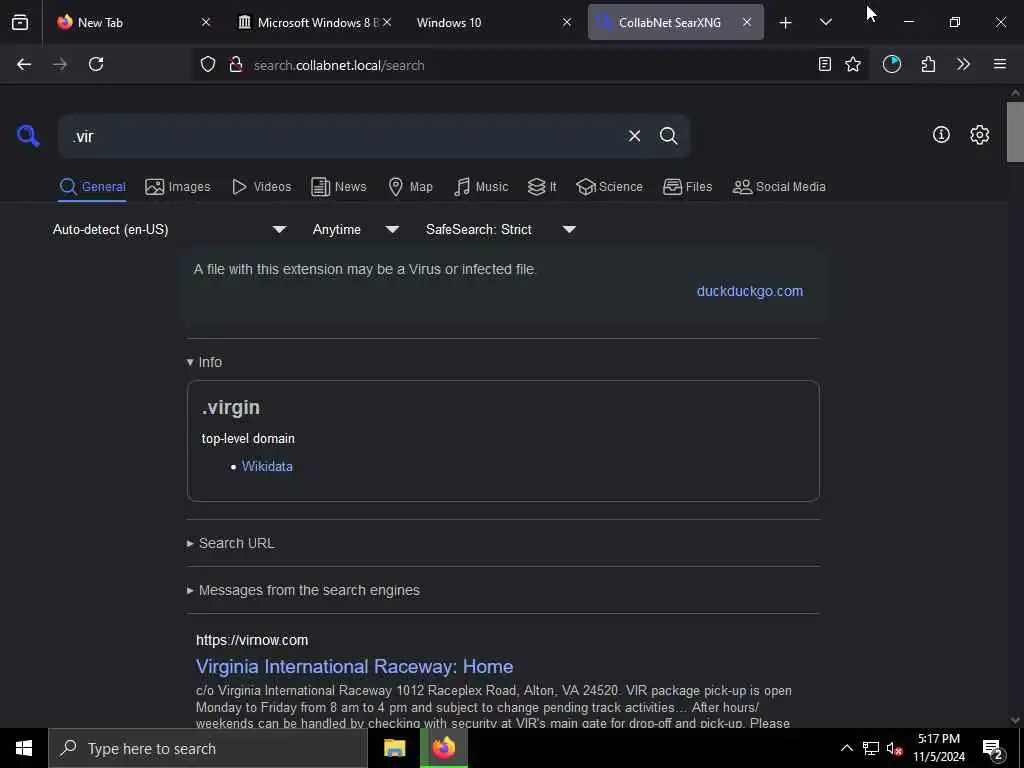Show hidden system tray icons
1024x768 pixels.
pos(846,748)
